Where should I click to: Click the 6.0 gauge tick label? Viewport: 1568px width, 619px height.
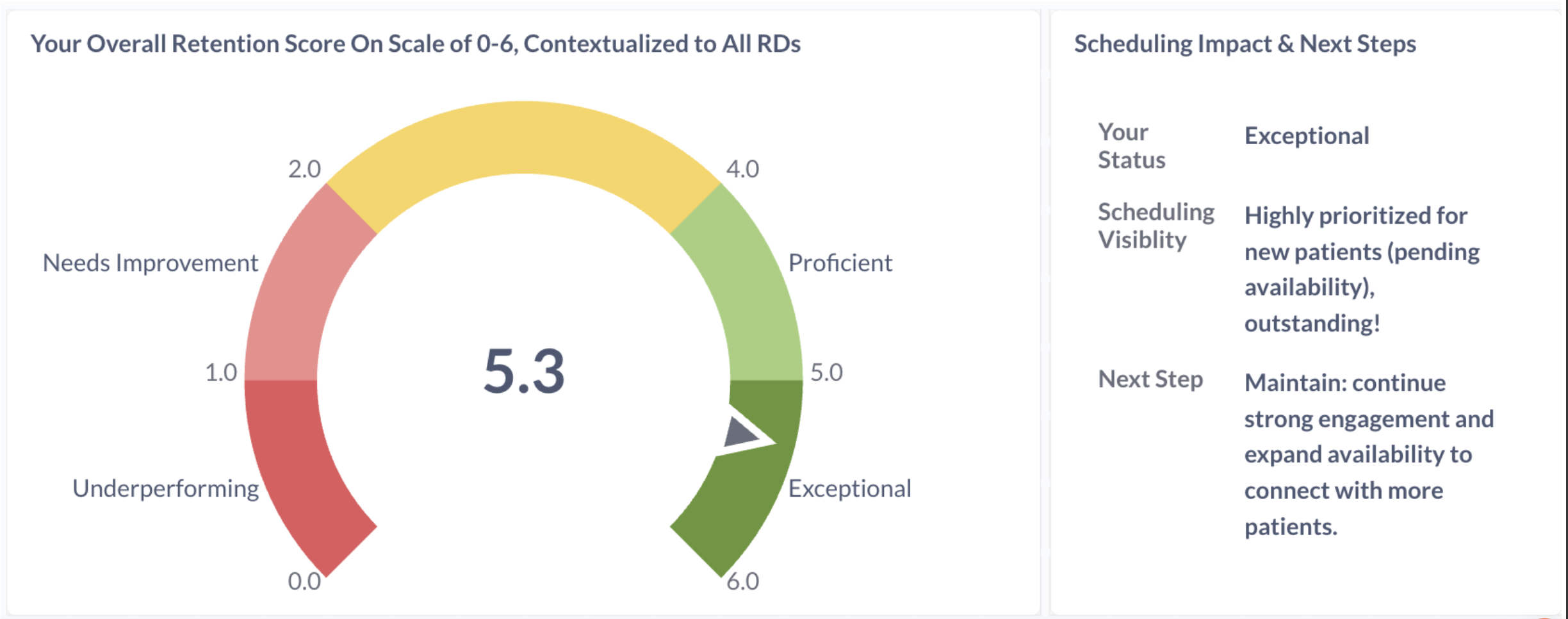[742, 581]
